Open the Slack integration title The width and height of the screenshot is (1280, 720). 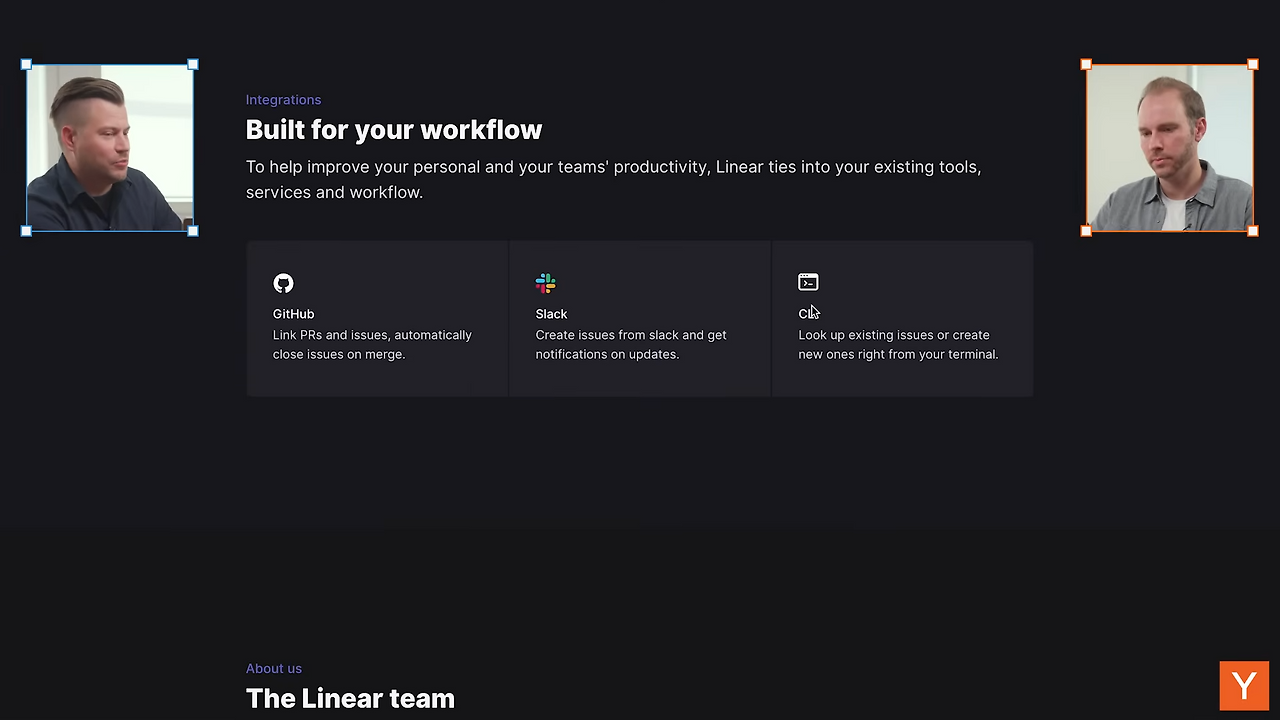click(x=551, y=314)
